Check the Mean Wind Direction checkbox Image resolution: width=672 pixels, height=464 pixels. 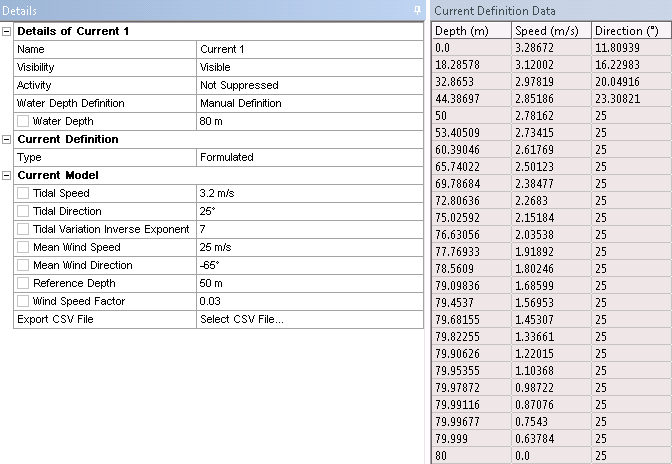pos(23,265)
